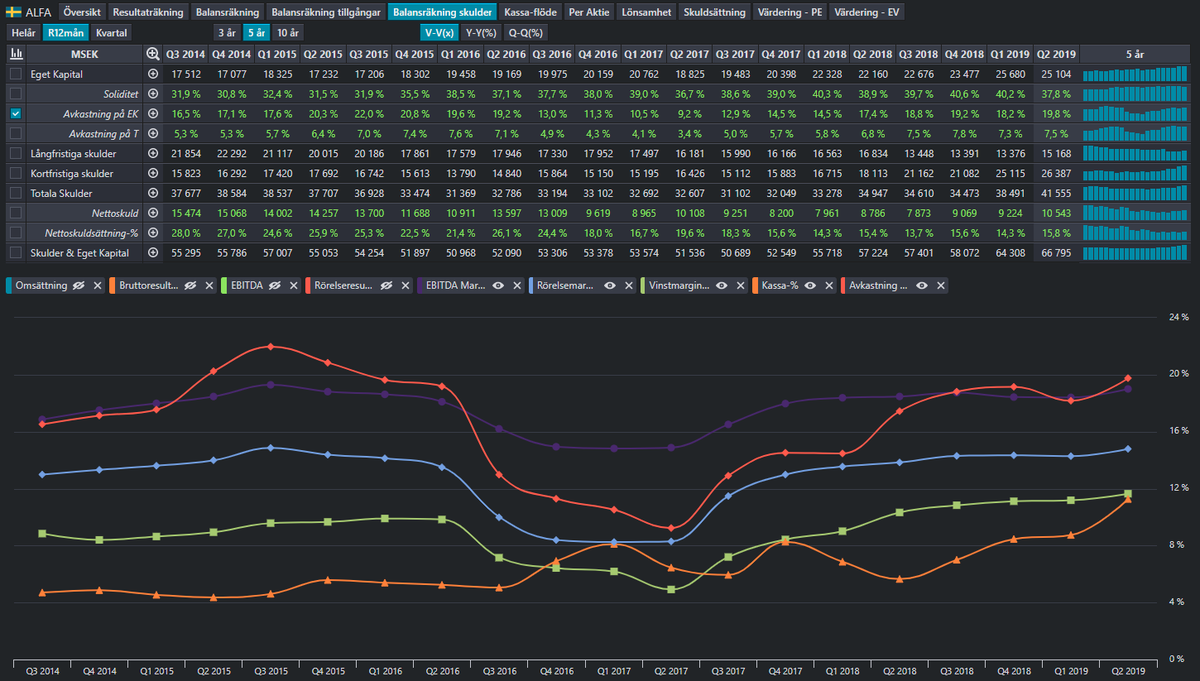The width and height of the screenshot is (1200, 681).
Task: Check the Eget Kapital row checkbox
Action: 15,74
